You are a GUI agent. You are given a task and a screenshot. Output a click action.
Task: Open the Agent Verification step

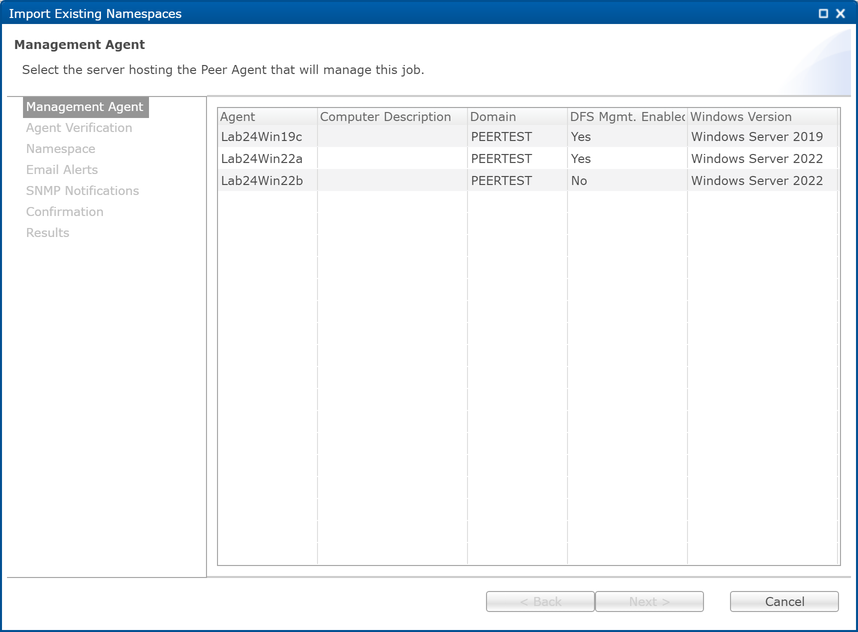coord(79,127)
